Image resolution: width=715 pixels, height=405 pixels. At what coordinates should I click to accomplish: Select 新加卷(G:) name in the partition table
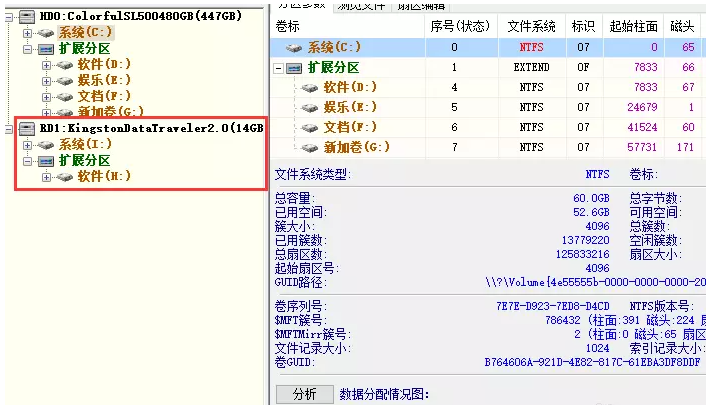(357, 147)
